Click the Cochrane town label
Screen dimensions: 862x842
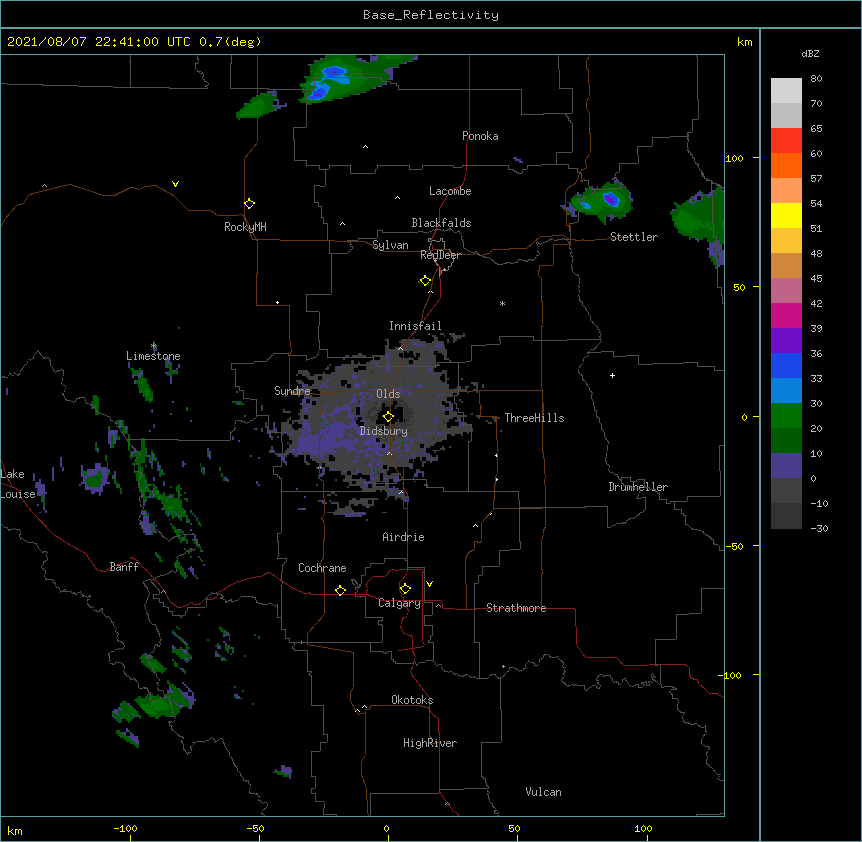pyautogui.click(x=322, y=568)
